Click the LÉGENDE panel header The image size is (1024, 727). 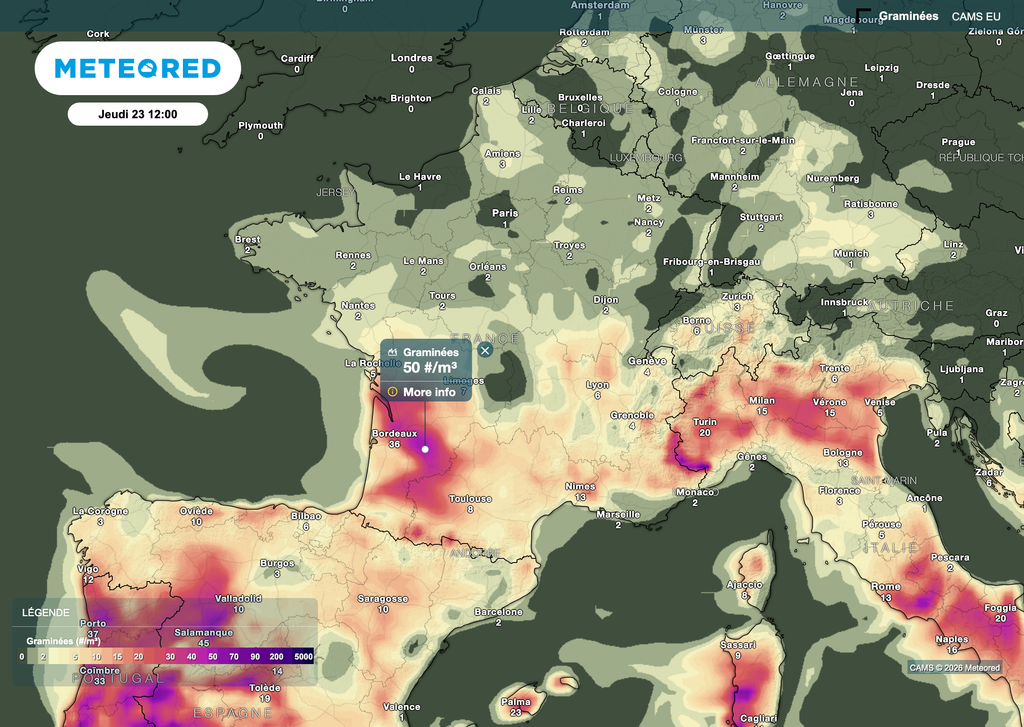coord(47,612)
